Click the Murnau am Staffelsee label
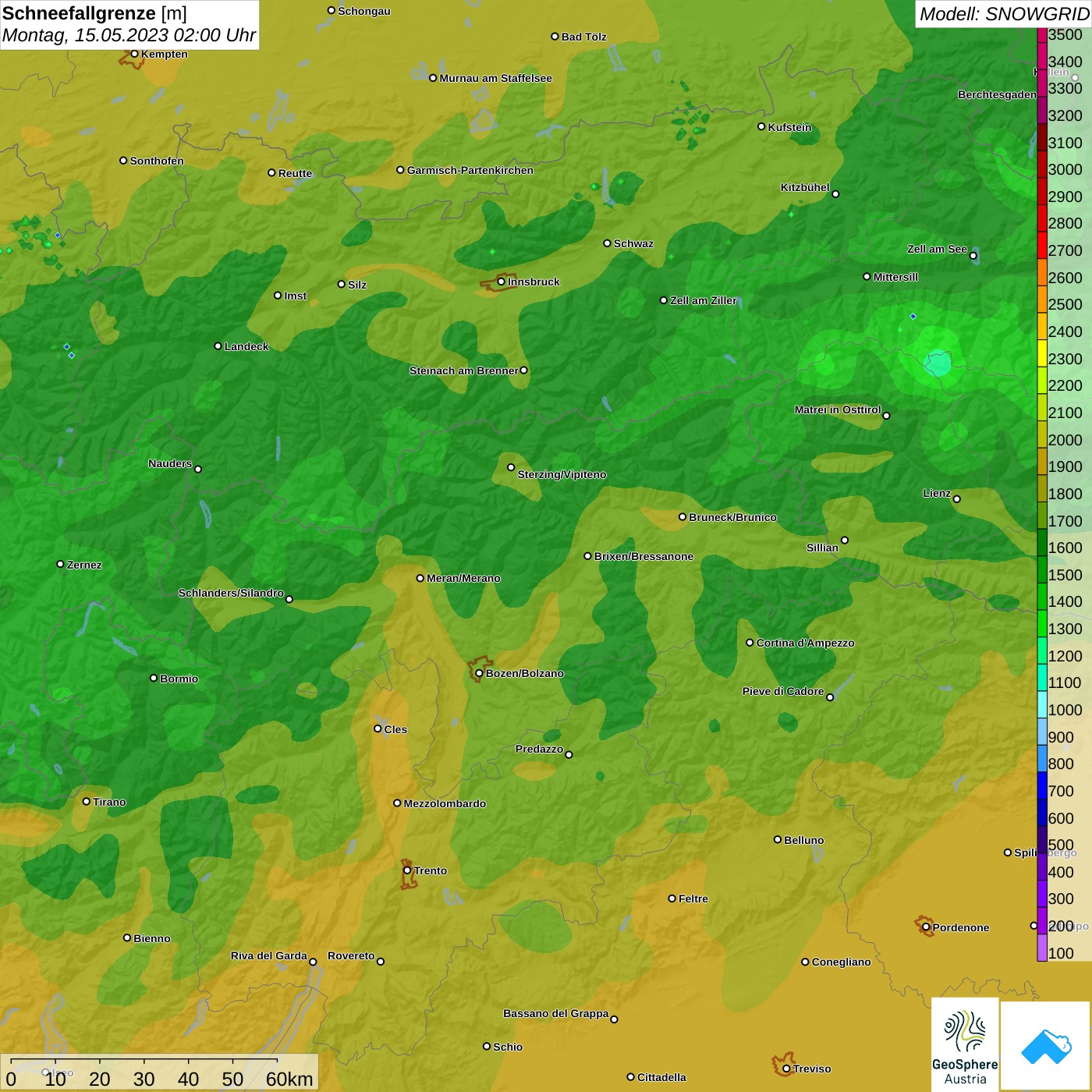The width and height of the screenshot is (1092, 1092). point(495,78)
